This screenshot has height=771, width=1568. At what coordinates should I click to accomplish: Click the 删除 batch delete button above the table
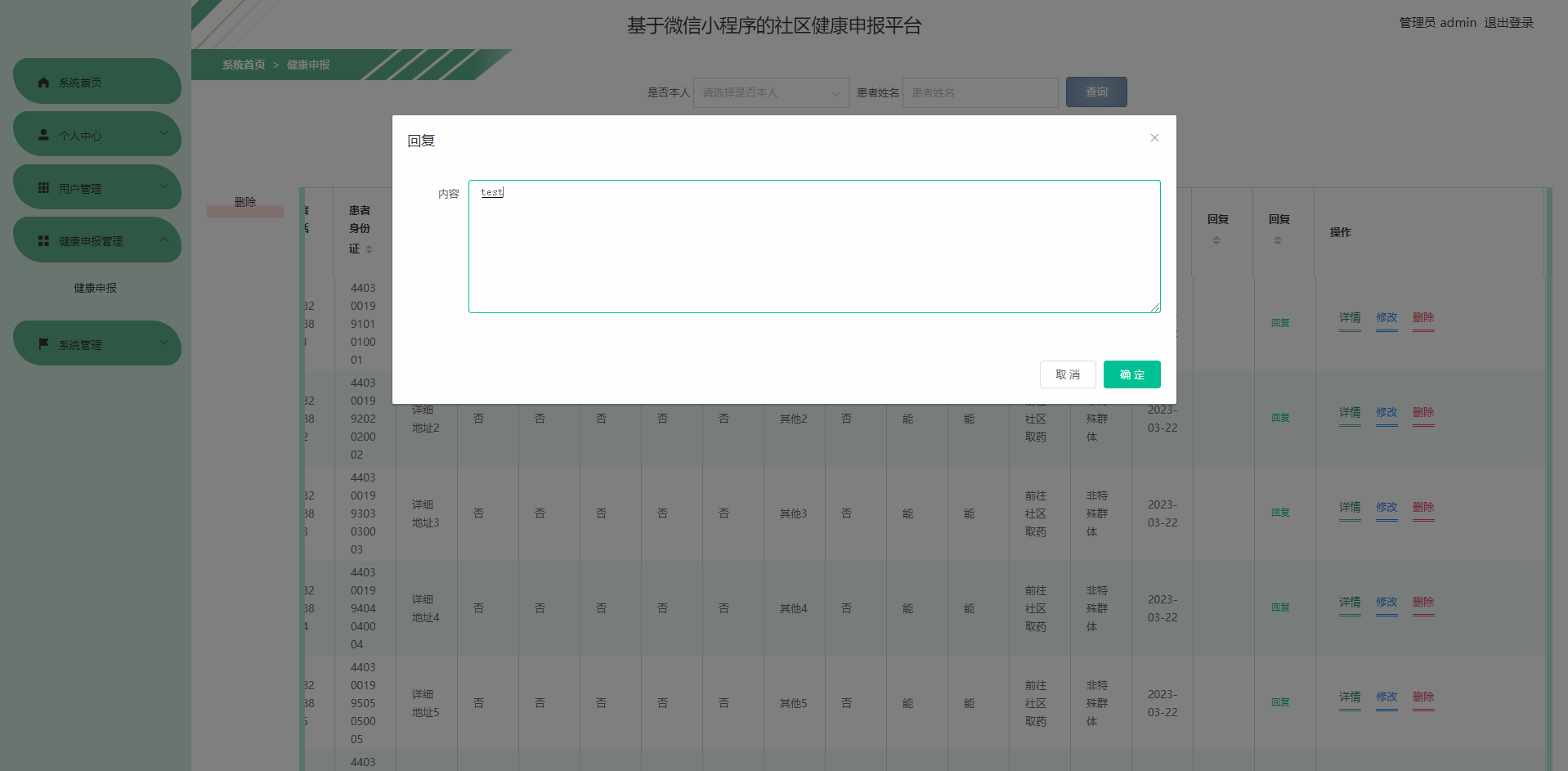(x=245, y=203)
